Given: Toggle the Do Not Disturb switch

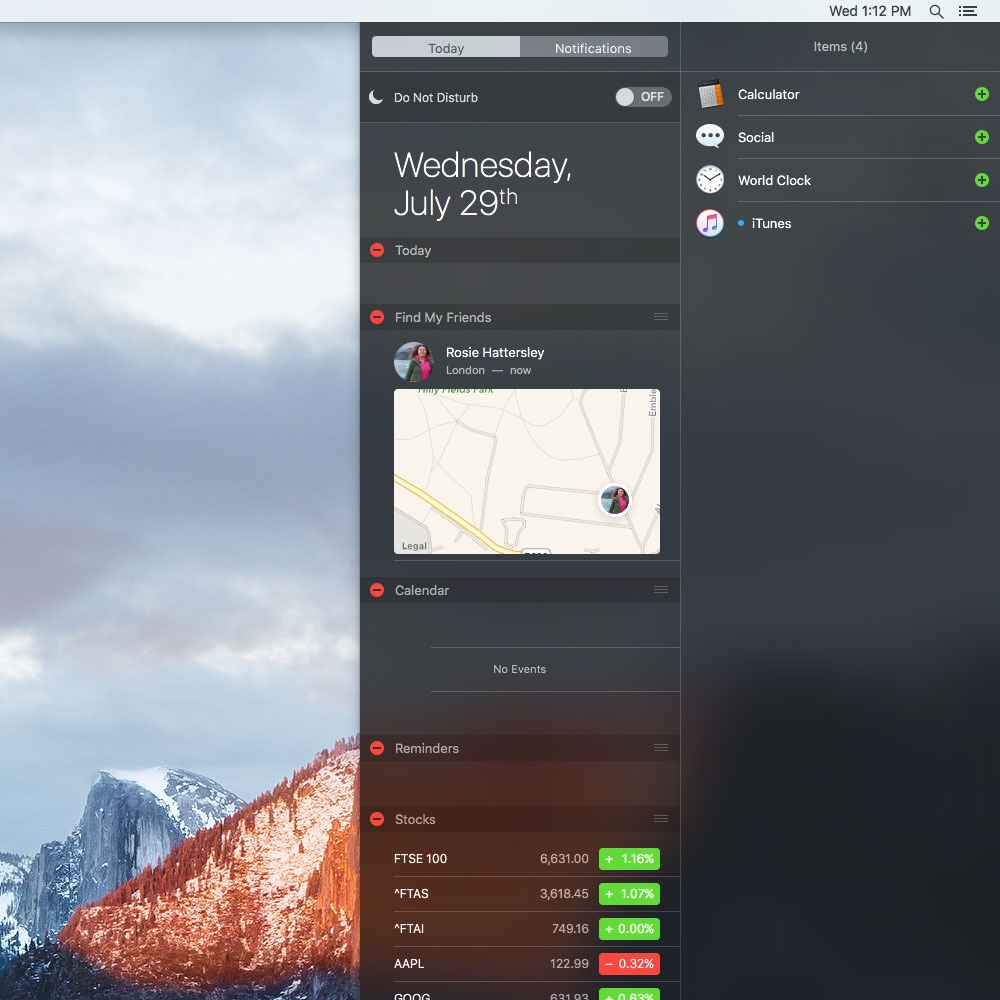Looking at the screenshot, I should (643, 97).
